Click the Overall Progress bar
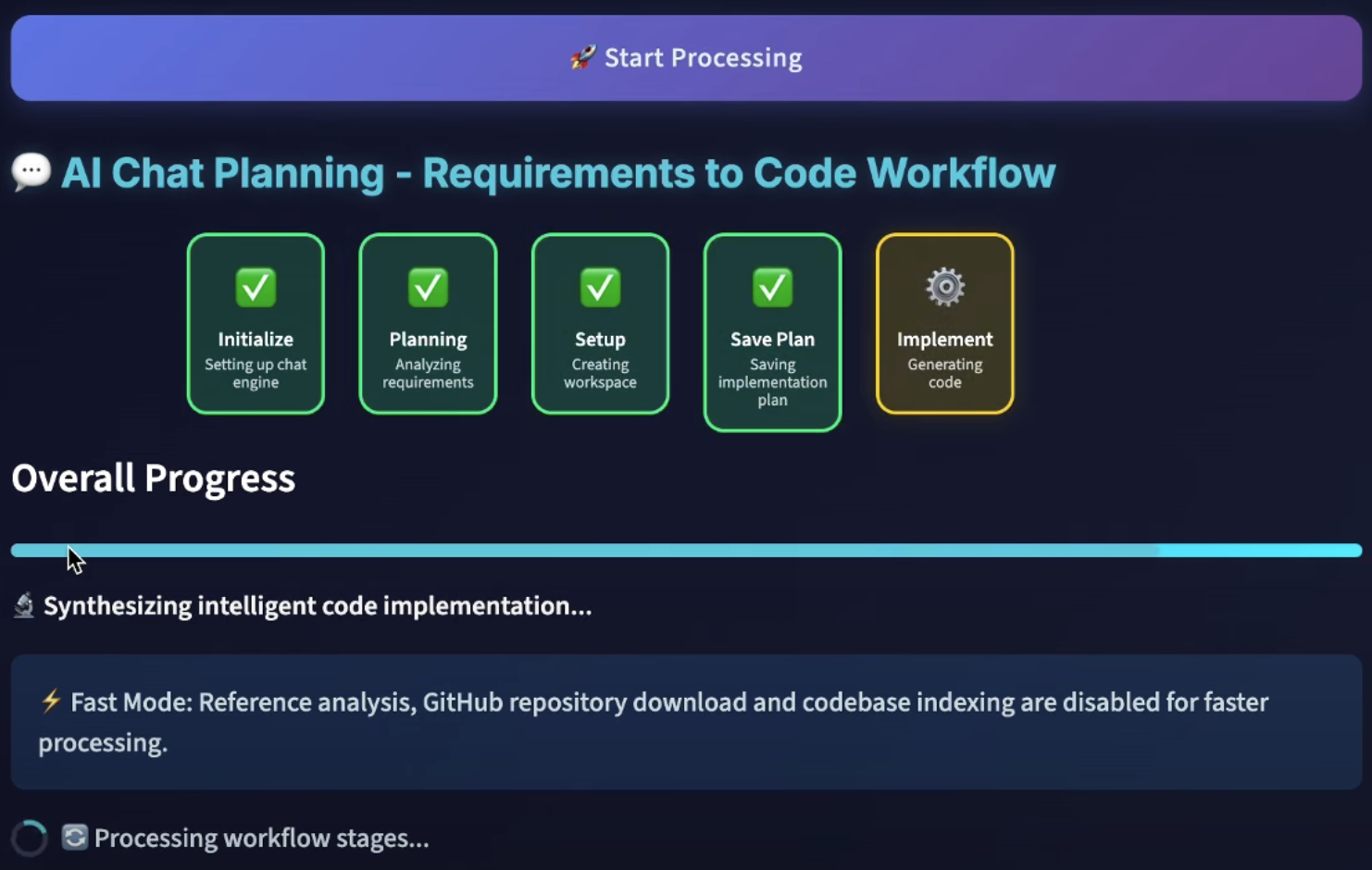The width and height of the screenshot is (1372, 870). (x=686, y=551)
